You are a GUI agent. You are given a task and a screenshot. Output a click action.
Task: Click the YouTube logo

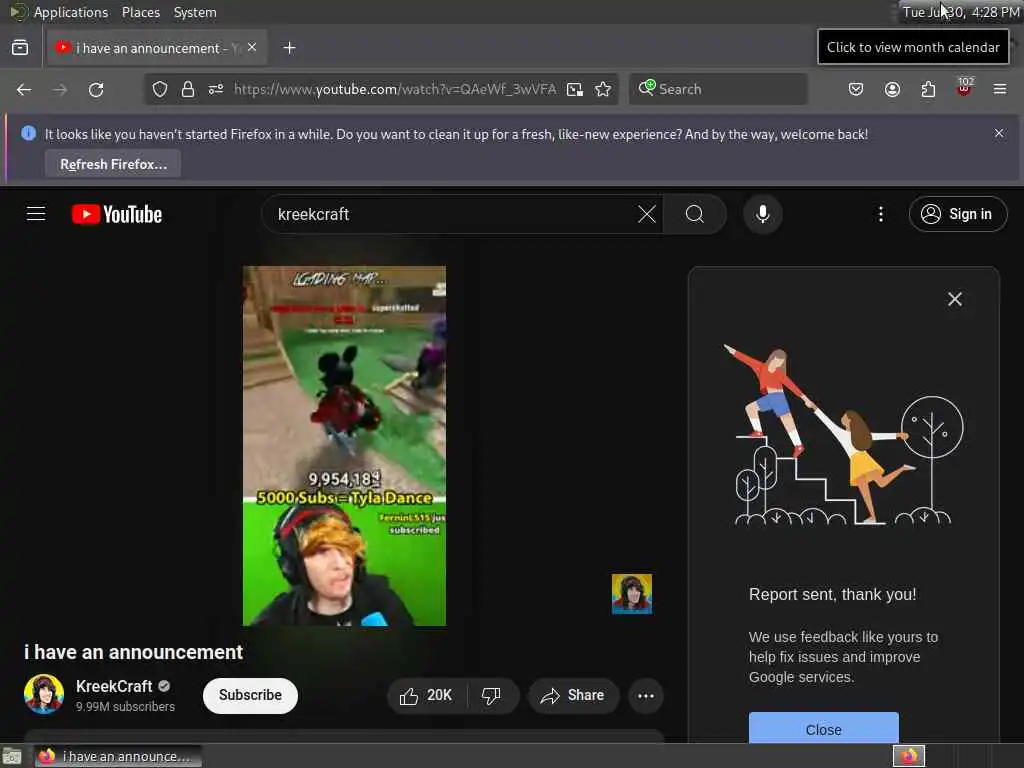(117, 214)
